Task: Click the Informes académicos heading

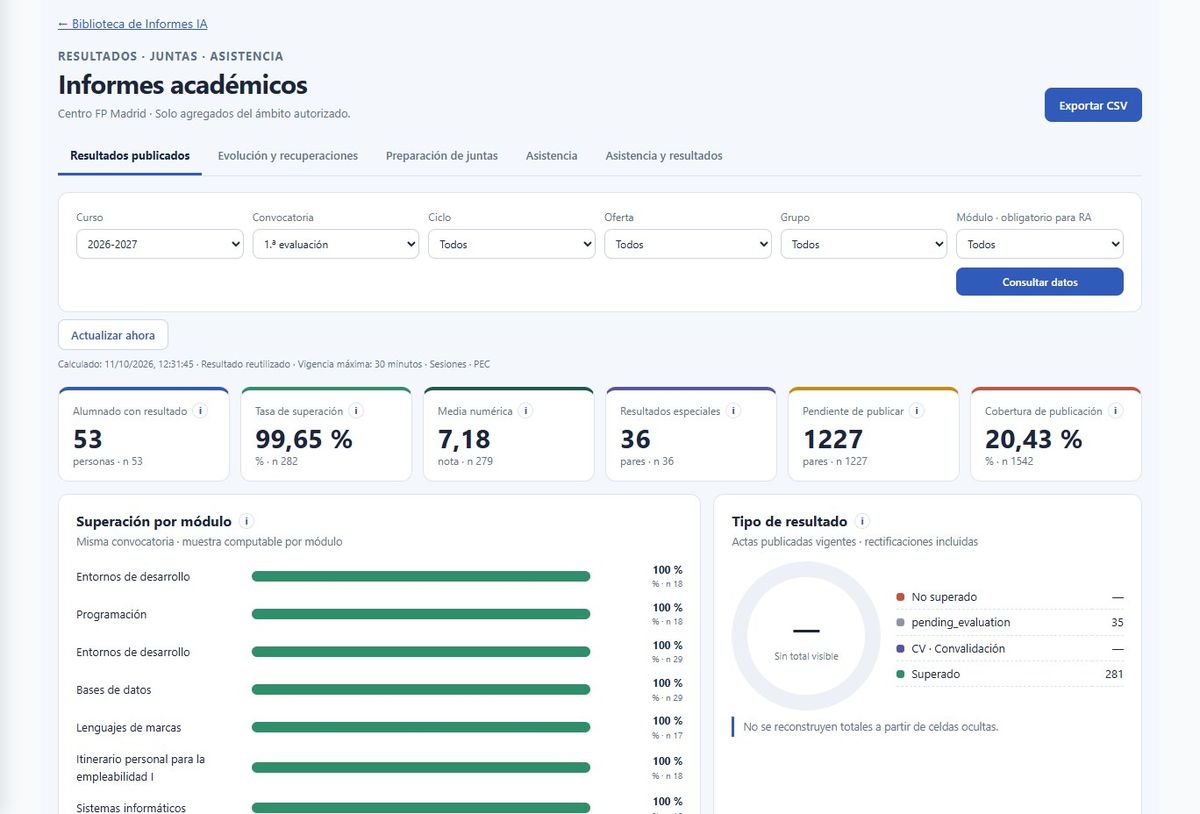Action: click(x=183, y=85)
